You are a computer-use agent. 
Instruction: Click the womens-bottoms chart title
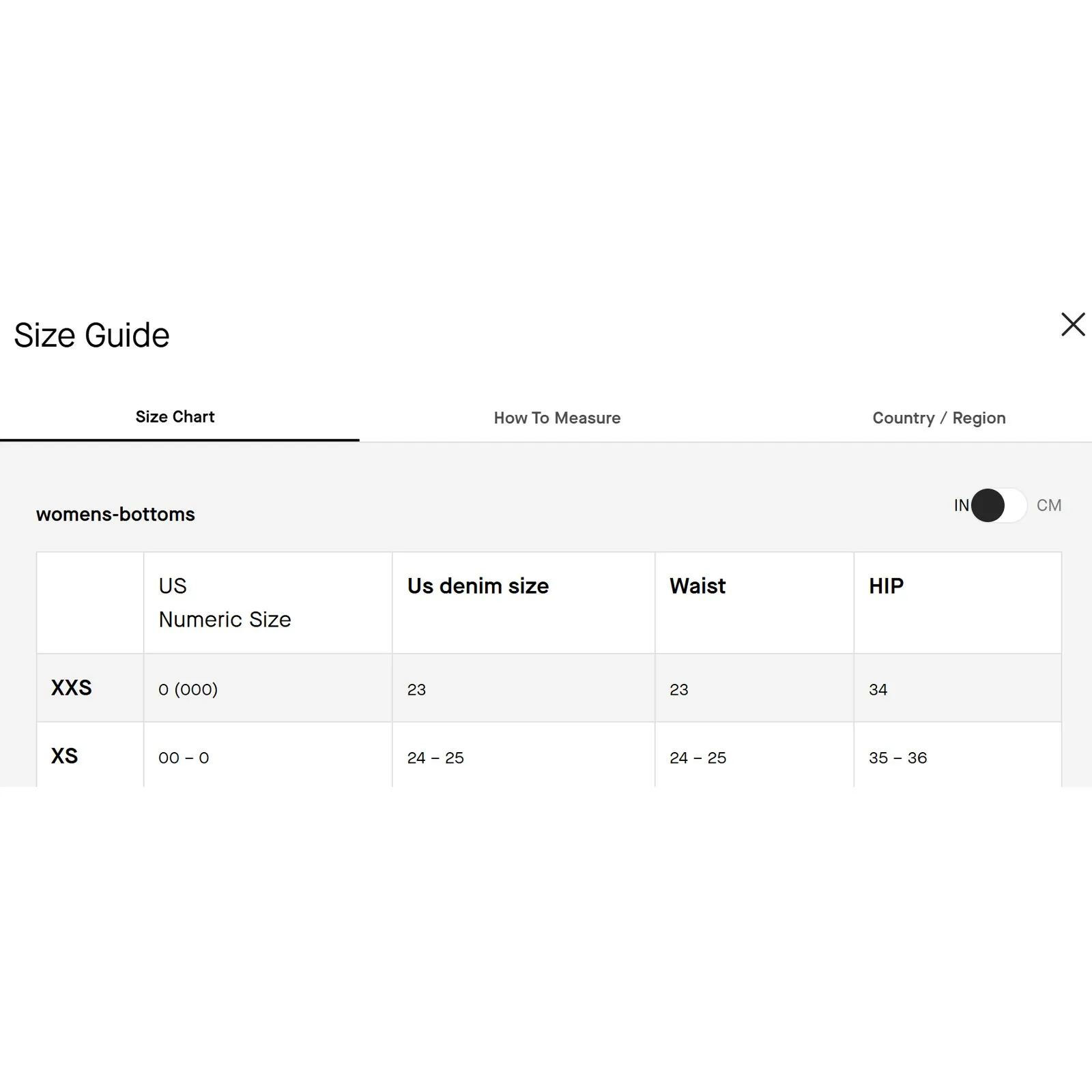pyautogui.click(x=115, y=515)
